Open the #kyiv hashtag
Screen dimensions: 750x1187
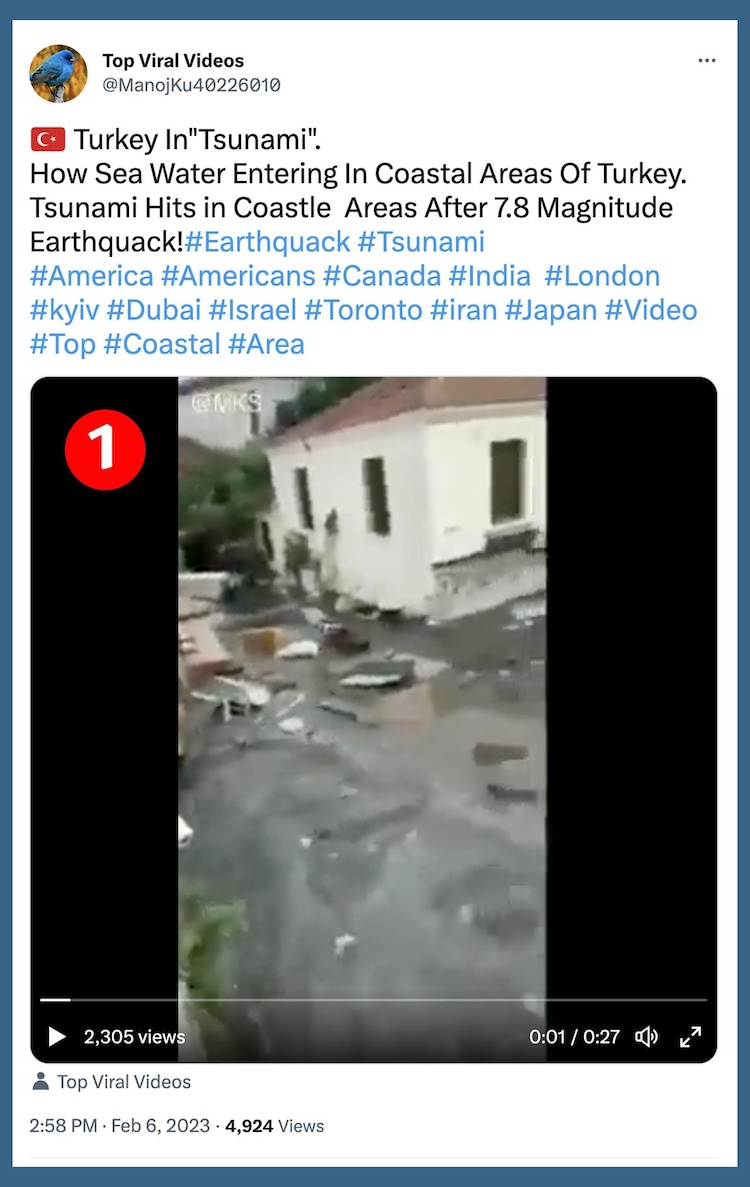click(x=64, y=310)
